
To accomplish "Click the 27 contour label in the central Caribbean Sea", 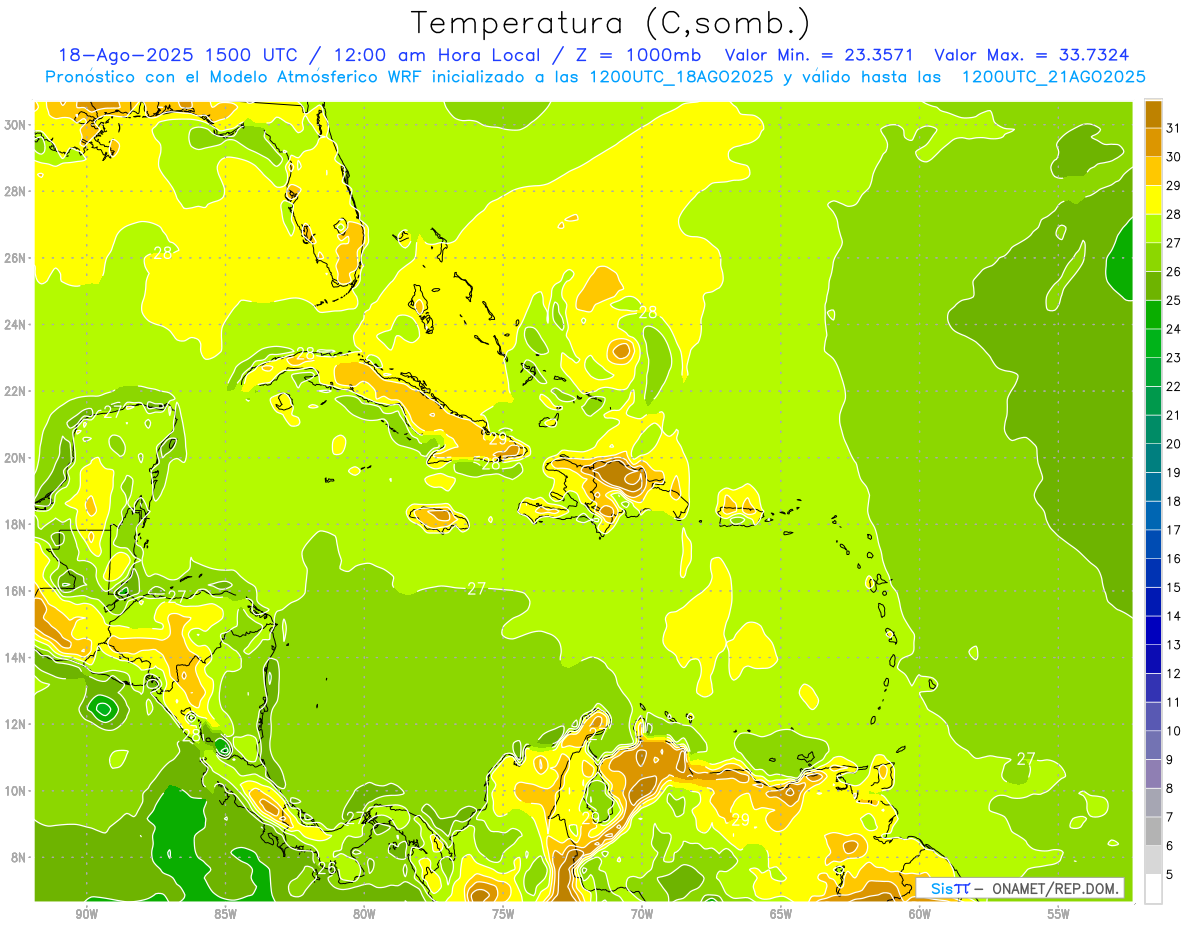I will pos(477,589).
